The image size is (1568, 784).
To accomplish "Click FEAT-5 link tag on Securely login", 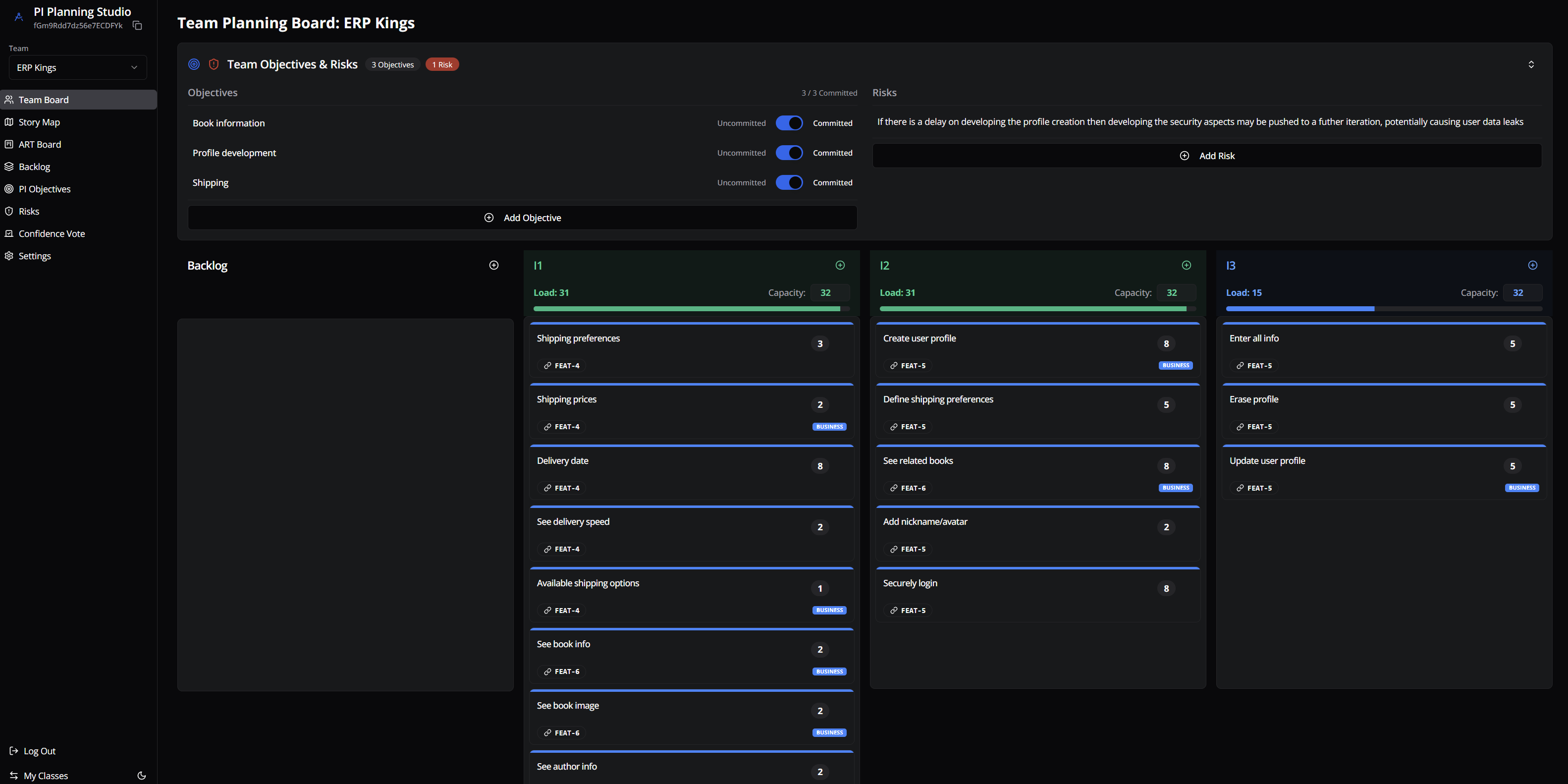I will click(x=908, y=611).
